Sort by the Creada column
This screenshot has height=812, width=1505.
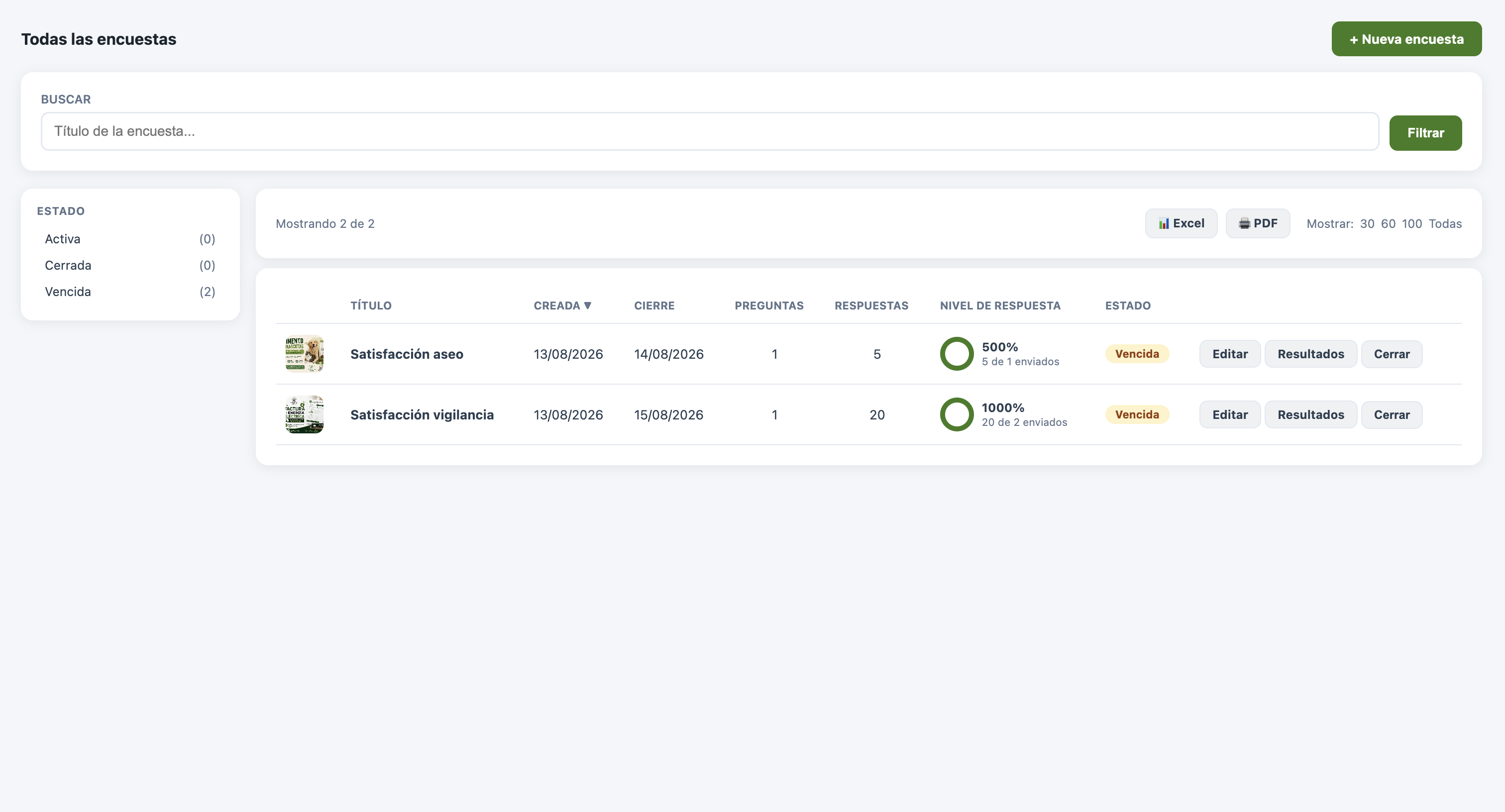tap(562, 305)
